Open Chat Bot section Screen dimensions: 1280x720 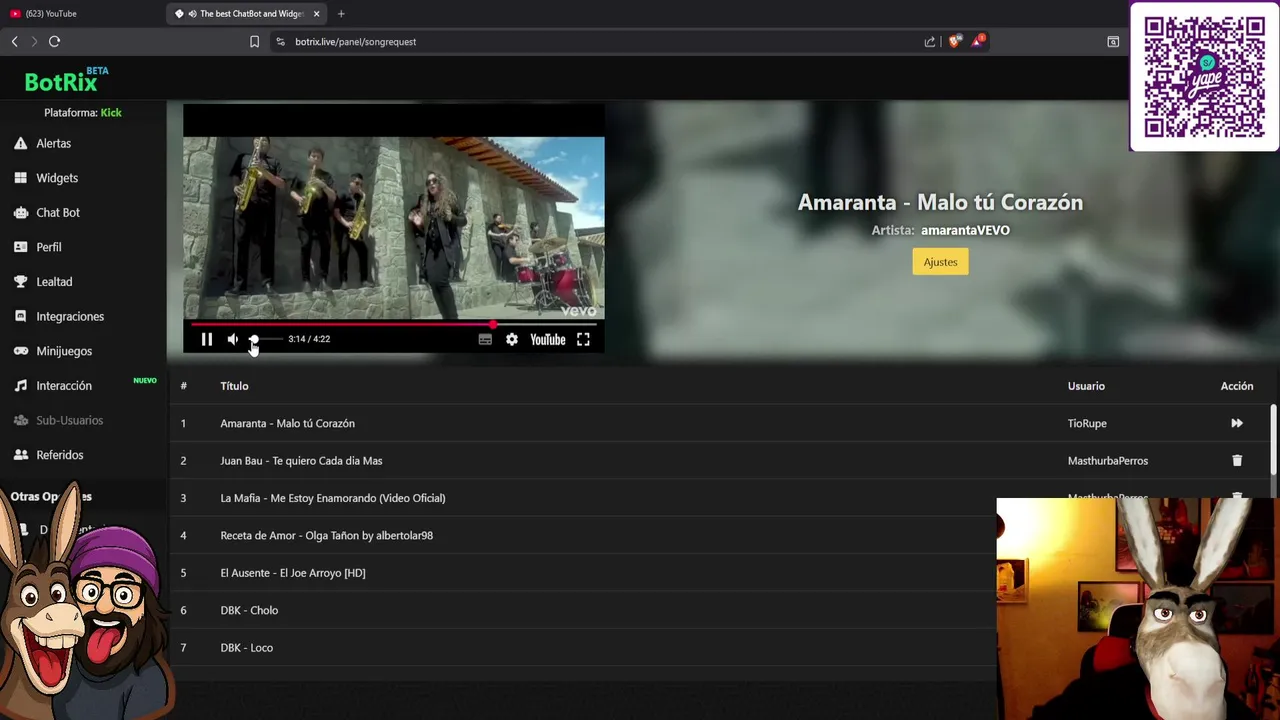pos(58,212)
